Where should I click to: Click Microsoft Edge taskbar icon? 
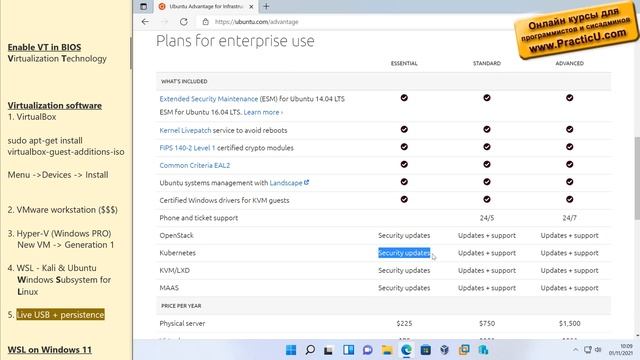tap(406, 350)
